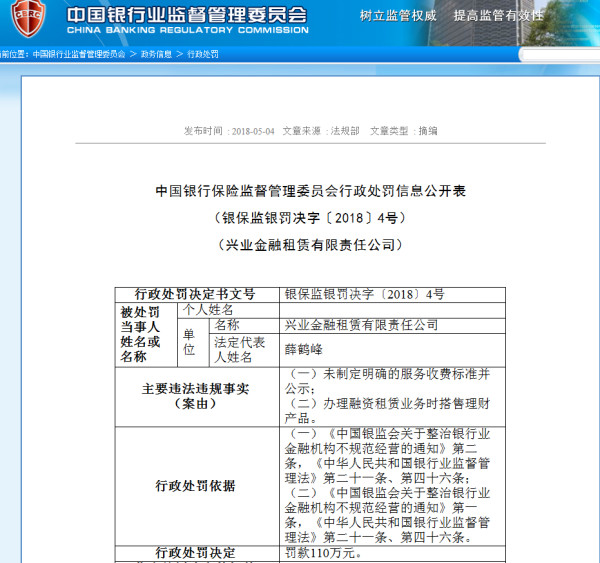The width and height of the screenshot is (600, 563).
Task: Open 中国银行业监督管理委员会 breadcrumb link
Action: pyautogui.click(x=79, y=54)
